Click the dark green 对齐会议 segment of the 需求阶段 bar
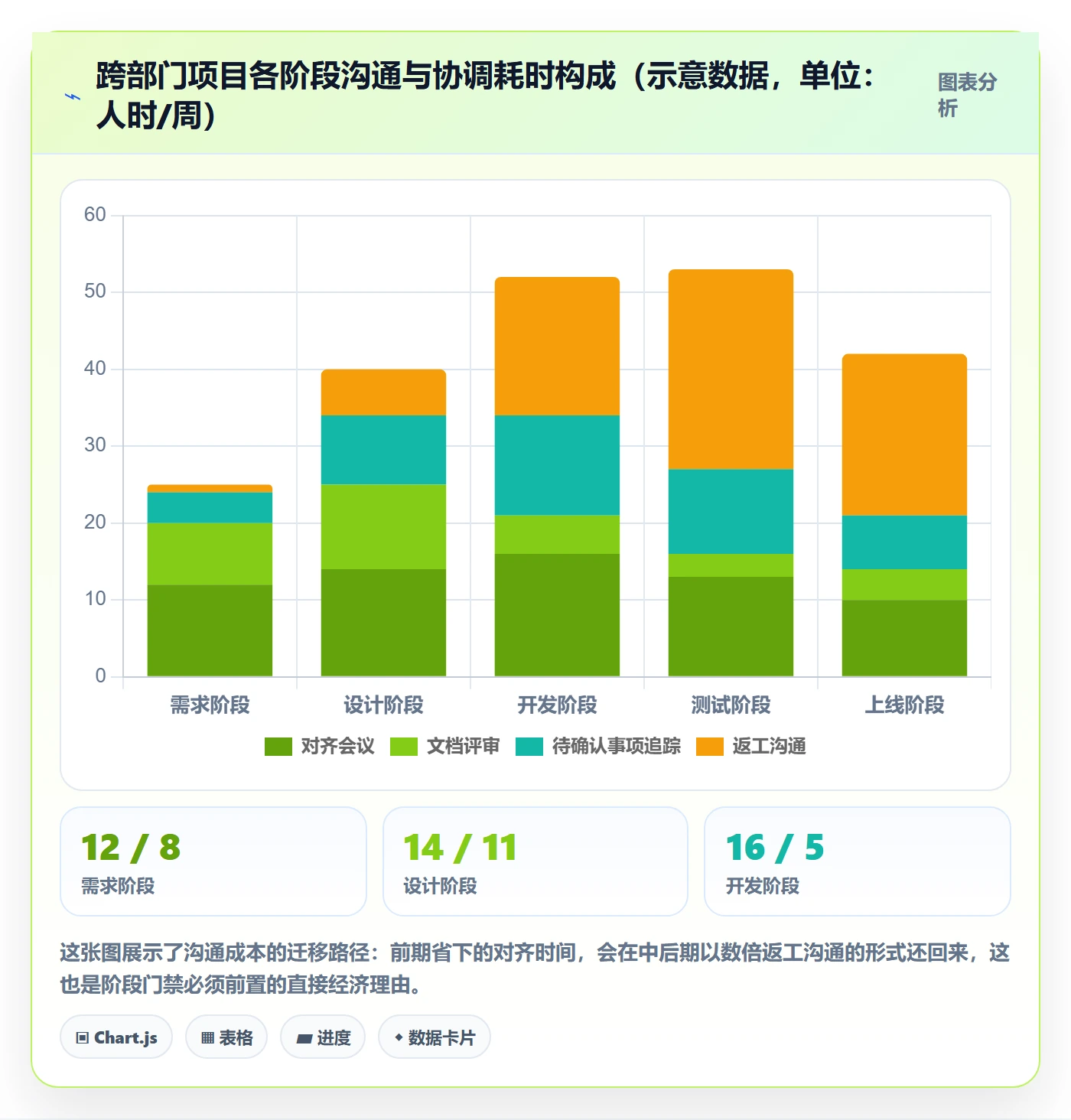The height and width of the screenshot is (1120, 1071). pyautogui.click(x=210, y=630)
